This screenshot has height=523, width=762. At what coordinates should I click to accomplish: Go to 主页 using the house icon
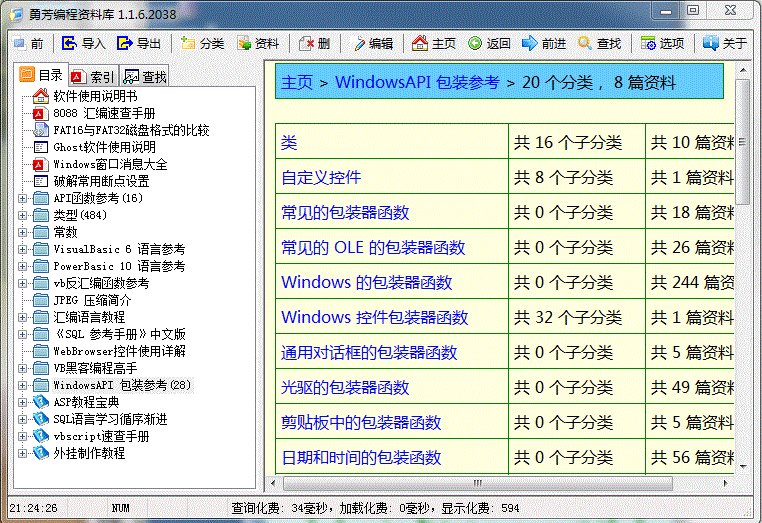coord(420,43)
